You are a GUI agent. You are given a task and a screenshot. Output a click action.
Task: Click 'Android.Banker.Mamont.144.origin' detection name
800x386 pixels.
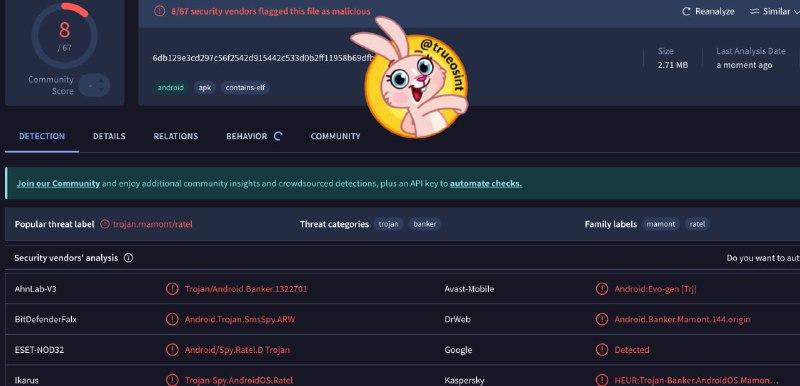point(682,320)
